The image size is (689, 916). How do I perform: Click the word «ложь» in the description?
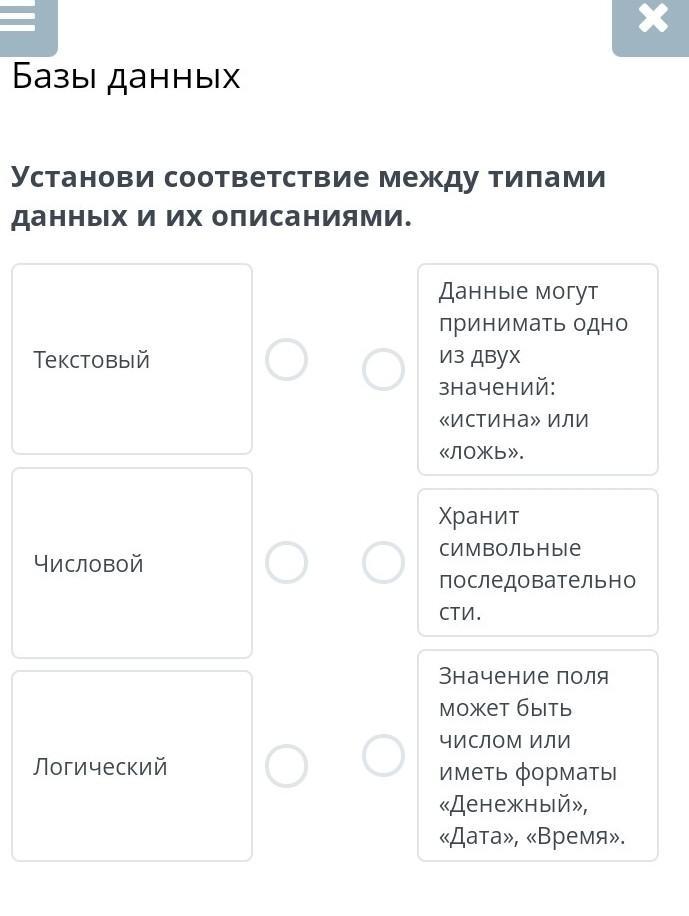pyautogui.click(x=480, y=452)
